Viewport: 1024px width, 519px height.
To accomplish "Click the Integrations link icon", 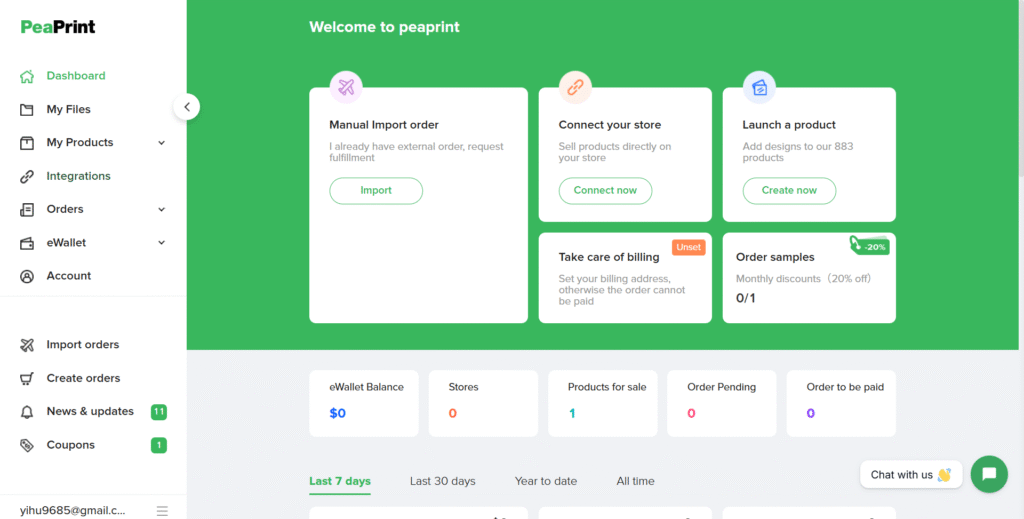I will coord(27,176).
